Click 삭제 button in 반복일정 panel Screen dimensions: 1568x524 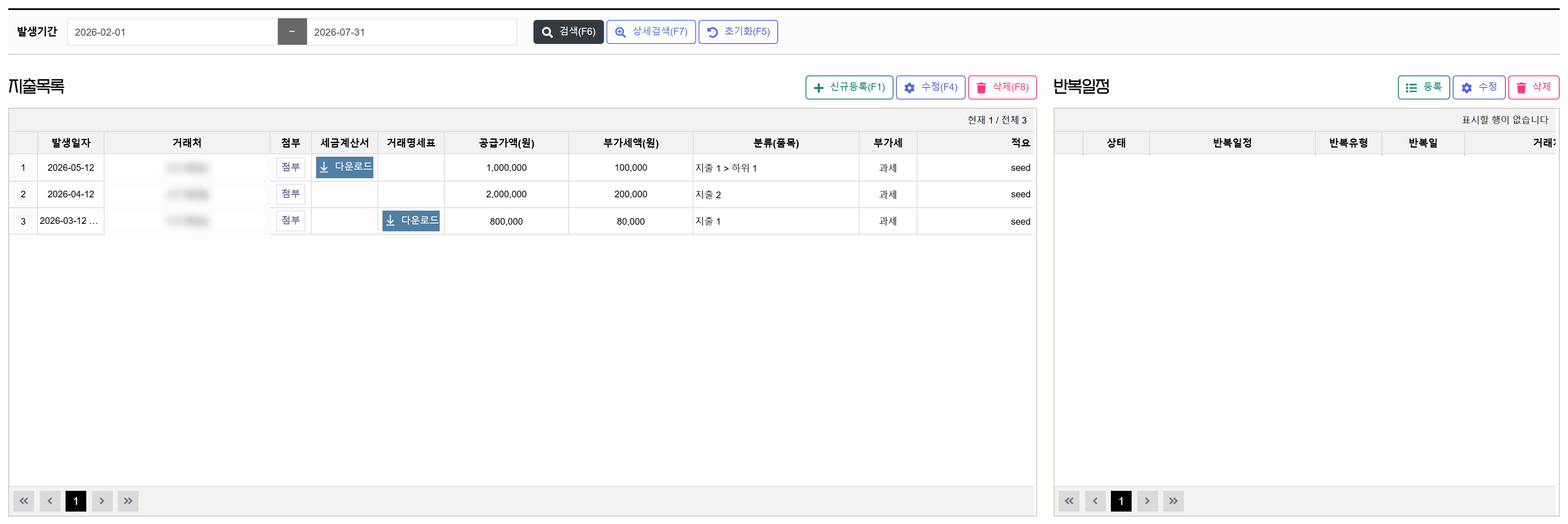(1533, 87)
